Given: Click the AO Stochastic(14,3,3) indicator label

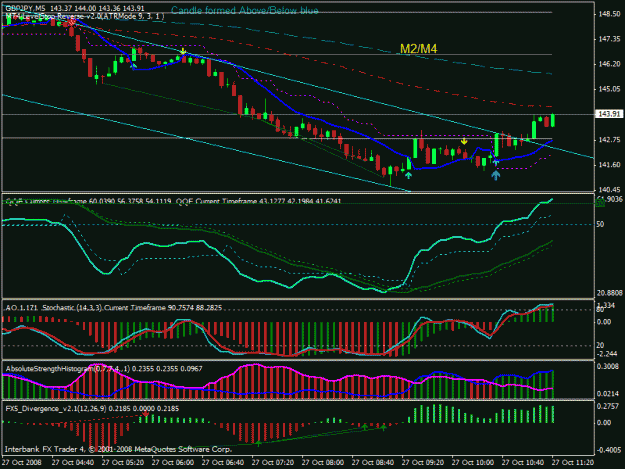Looking at the screenshot, I should click(x=113, y=308).
